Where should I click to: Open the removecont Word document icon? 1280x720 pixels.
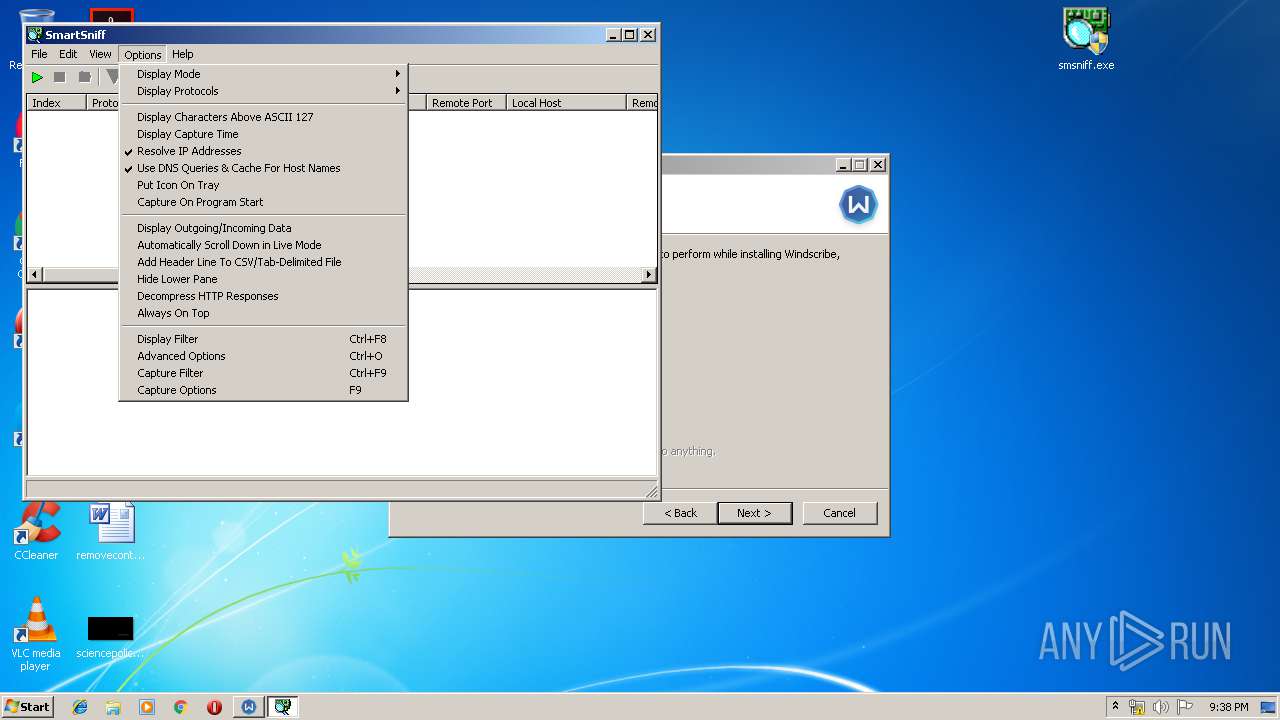110,530
